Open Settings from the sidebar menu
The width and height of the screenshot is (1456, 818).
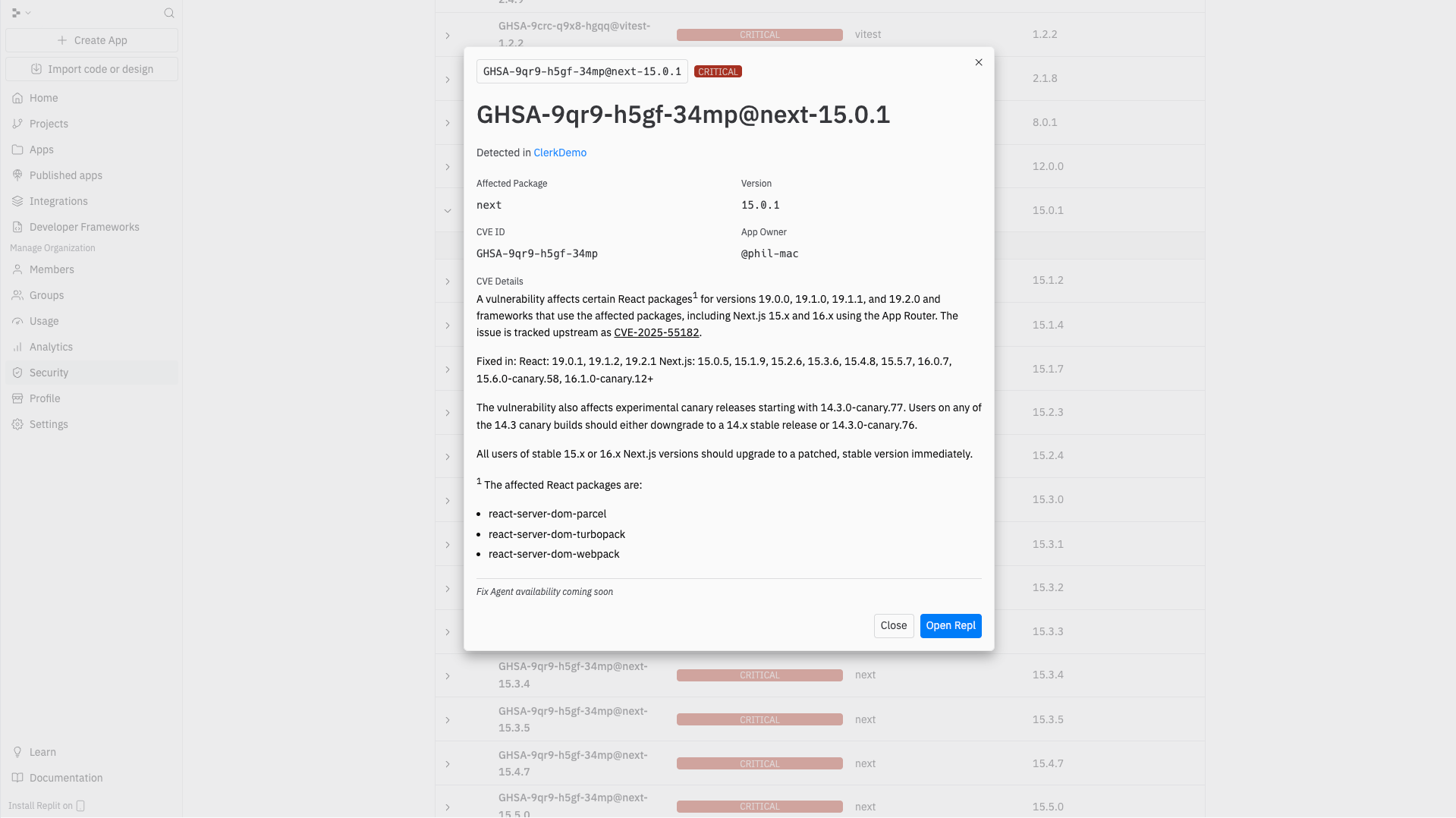click(48, 424)
